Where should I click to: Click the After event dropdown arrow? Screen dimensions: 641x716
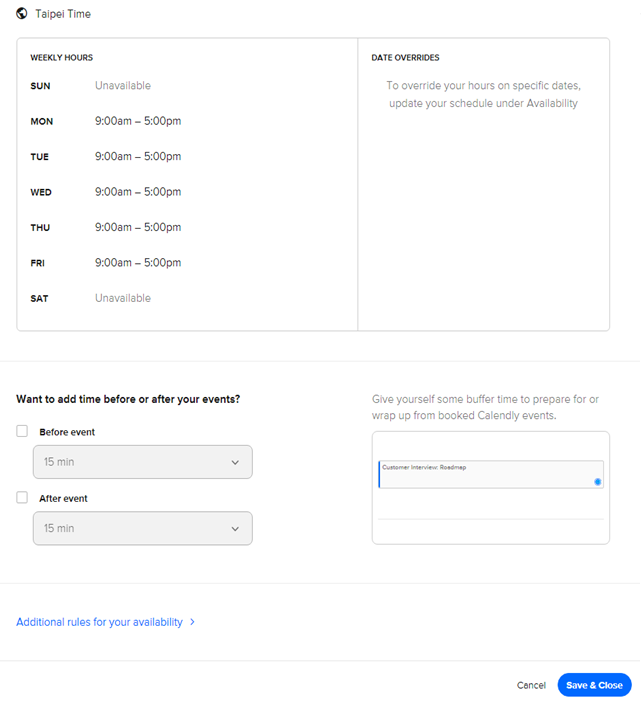click(235, 529)
